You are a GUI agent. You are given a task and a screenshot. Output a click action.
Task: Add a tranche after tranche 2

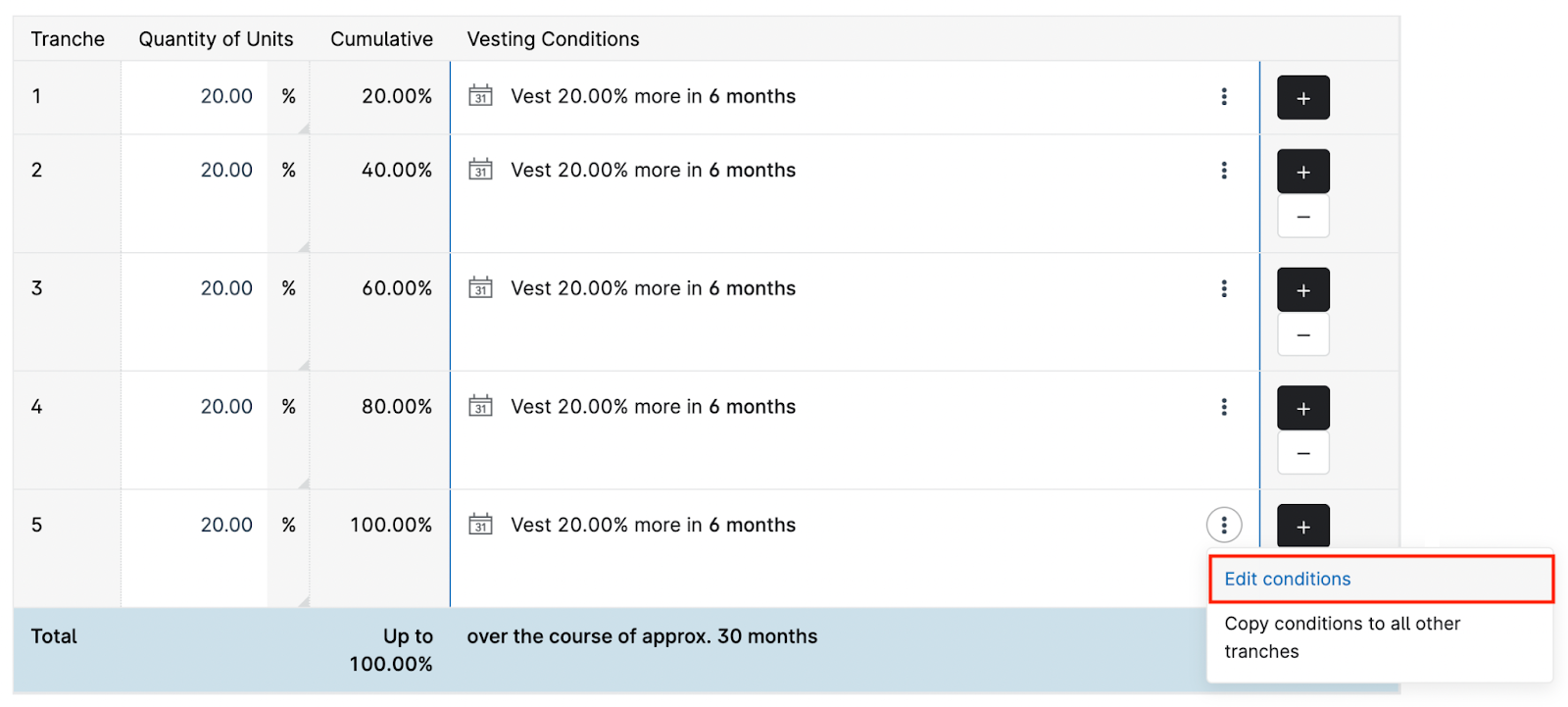(x=1302, y=172)
